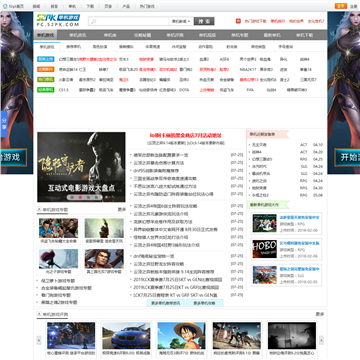Open the red LOL headline link
Screen dimensions: 360x360
tap(186, 135)
